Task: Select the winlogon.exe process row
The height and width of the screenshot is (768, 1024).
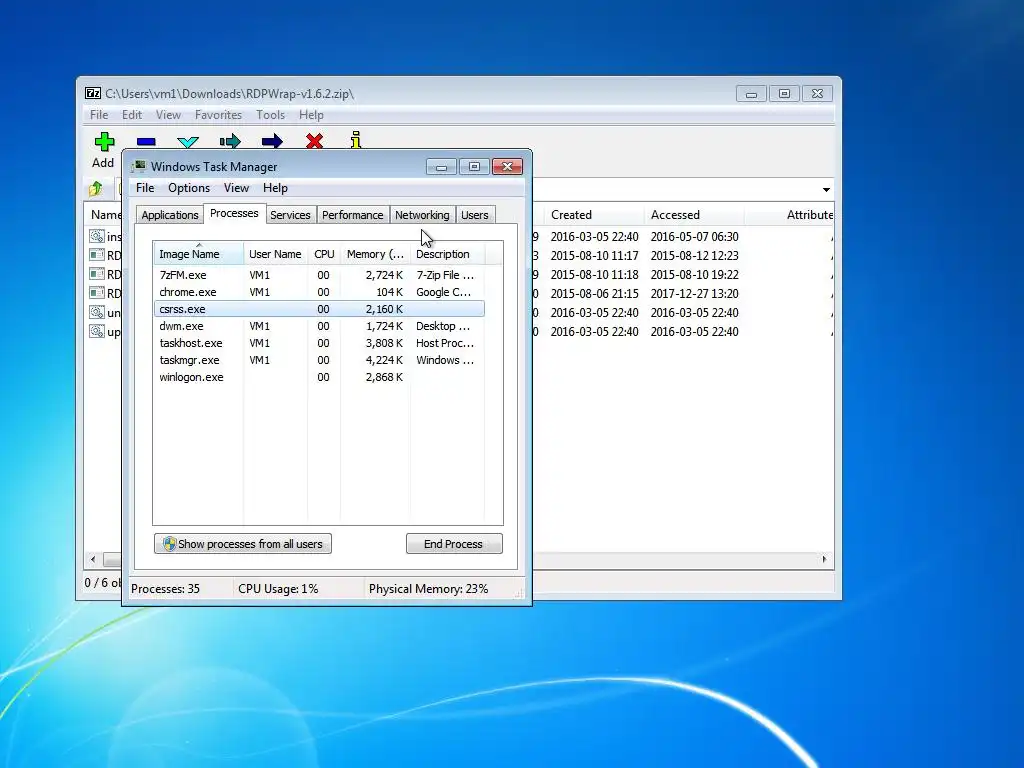Action: click(319, 377)
